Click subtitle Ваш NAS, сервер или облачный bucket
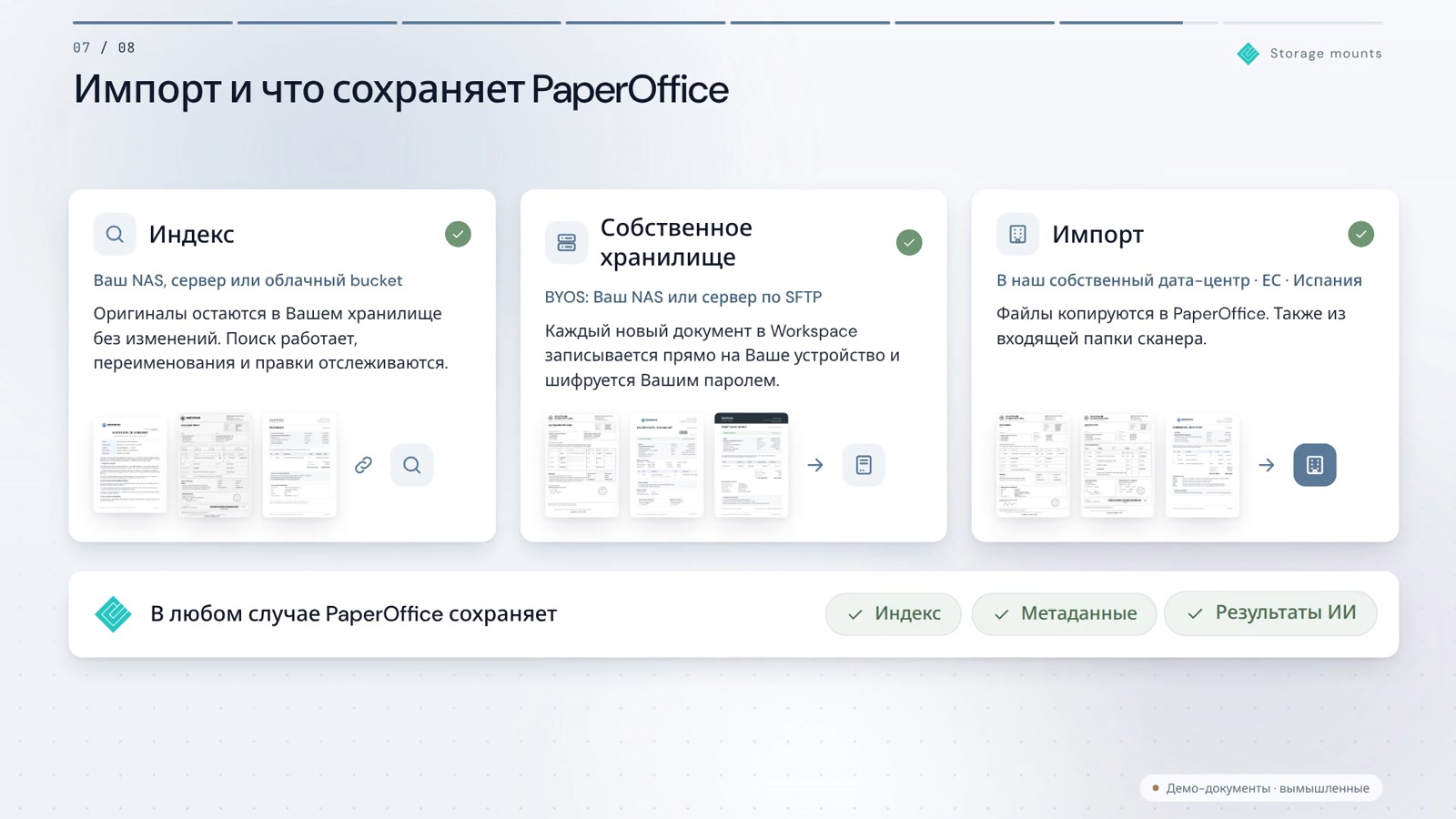 (x=248, y=280)
